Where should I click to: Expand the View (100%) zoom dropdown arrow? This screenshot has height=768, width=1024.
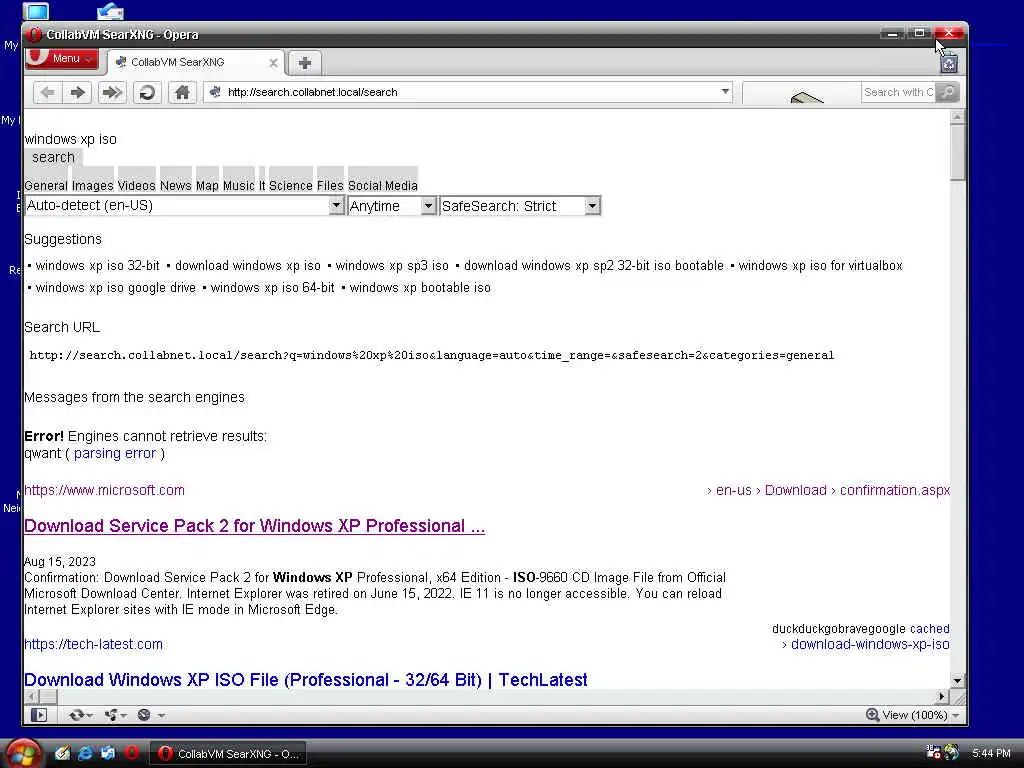coord(955,716)
